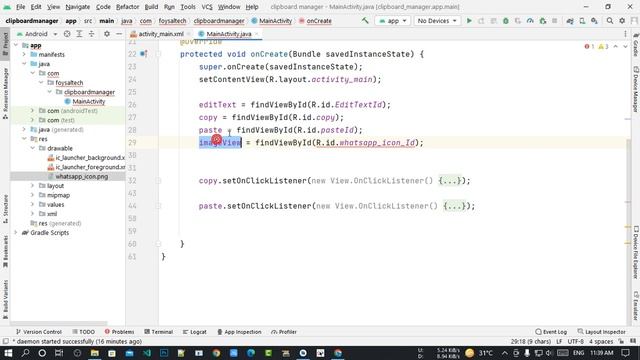Image resolution: width=640 pixels, height=360 pixels.
Task: Open Device Manager from the top toolbar
Action: (582, 20)
